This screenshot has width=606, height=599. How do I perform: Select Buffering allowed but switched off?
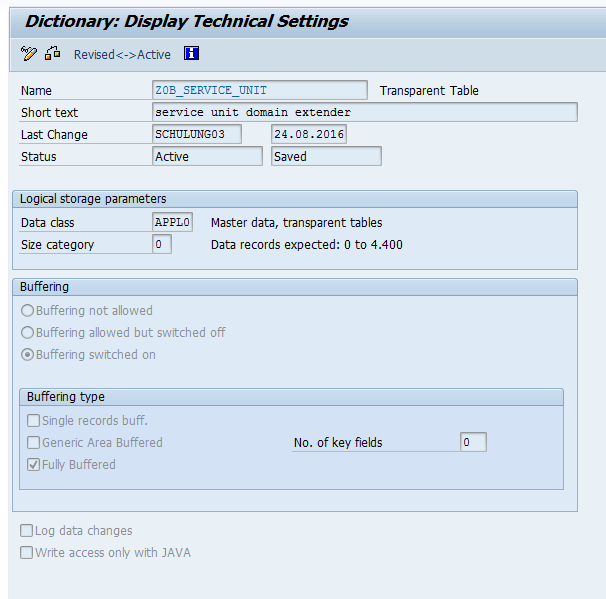(x=27, y=333)
